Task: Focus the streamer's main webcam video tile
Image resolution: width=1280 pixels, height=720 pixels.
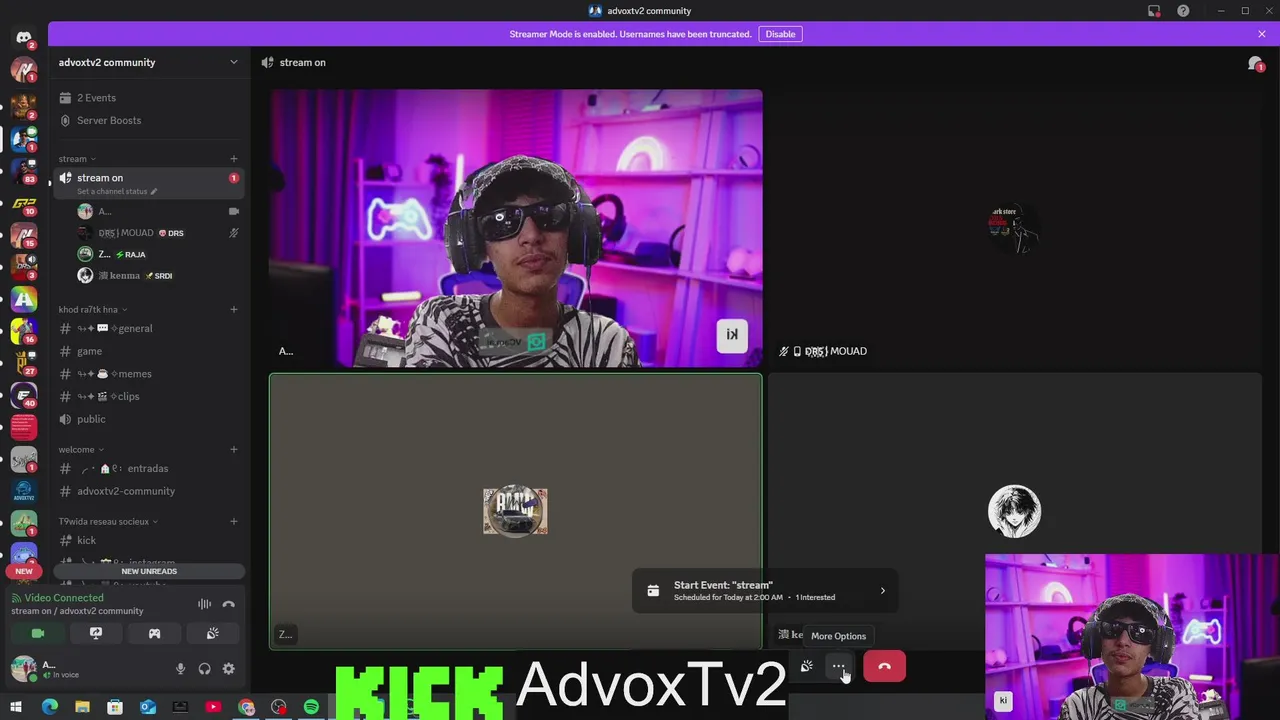Action: [x=516, y=229]
